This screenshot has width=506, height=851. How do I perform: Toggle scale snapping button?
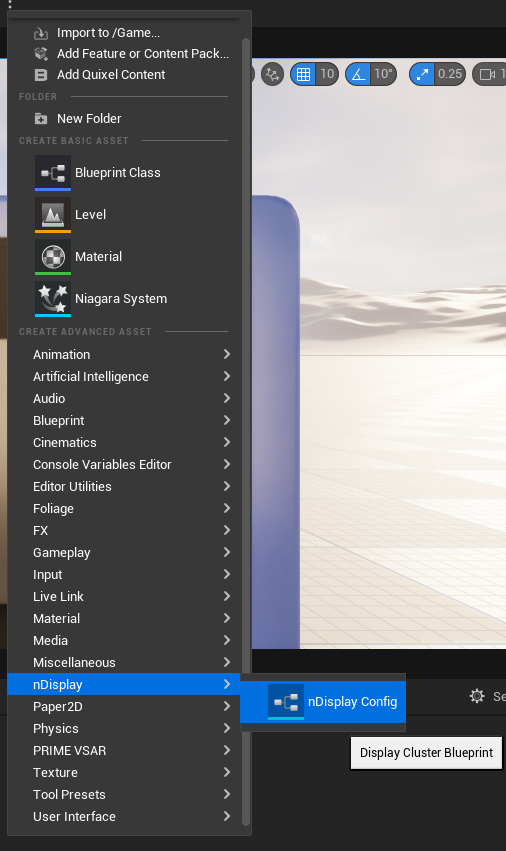(x=422, y=74)
